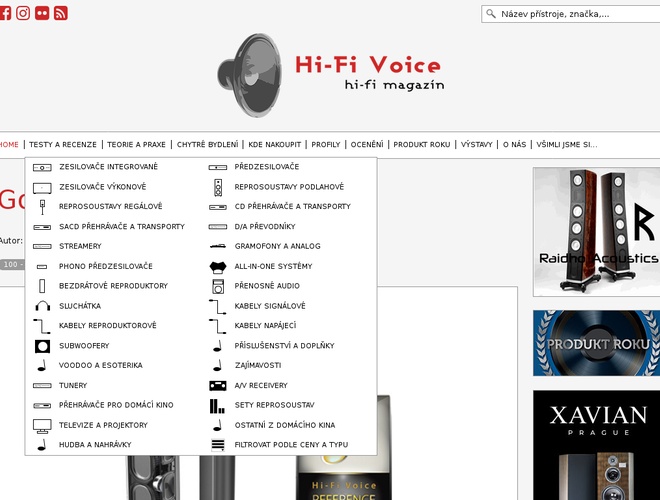Click the turntable icon for Gramofony
This screenshot has width=660, height=500.
pos(218,246)
